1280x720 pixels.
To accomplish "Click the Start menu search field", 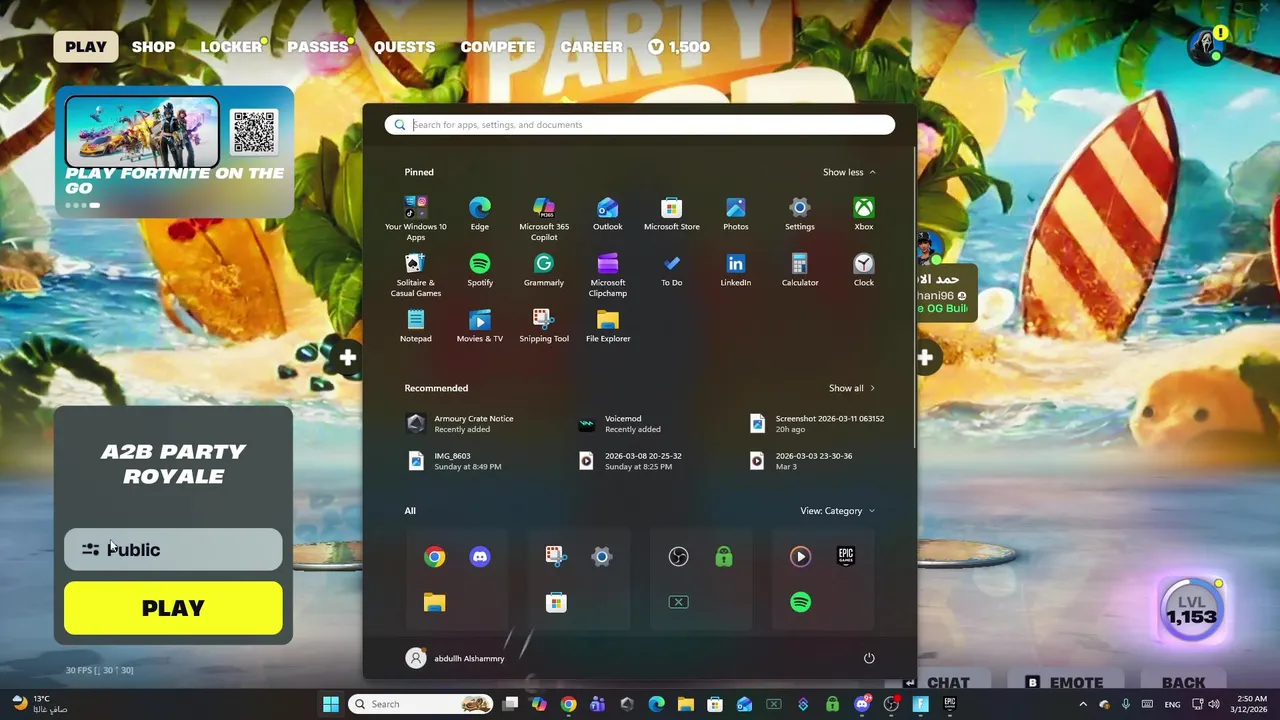I will (640, 125).
